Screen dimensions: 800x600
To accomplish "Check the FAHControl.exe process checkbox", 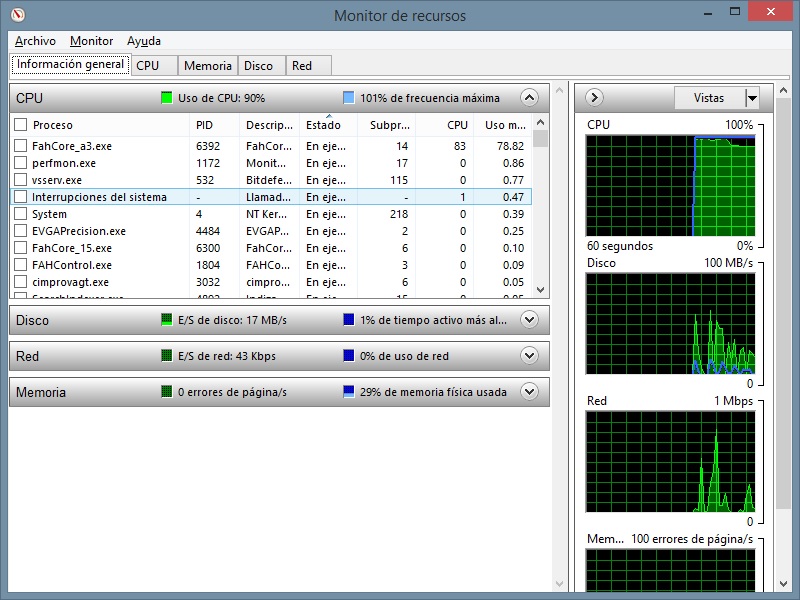I will pyautogui.click(x=20, y=265).
